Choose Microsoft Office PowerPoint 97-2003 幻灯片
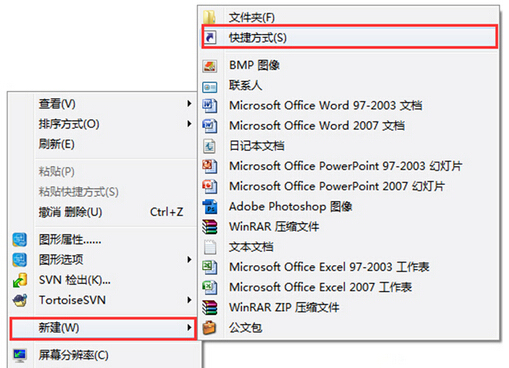This screenshot has height=368, width=509. point(349,166)
